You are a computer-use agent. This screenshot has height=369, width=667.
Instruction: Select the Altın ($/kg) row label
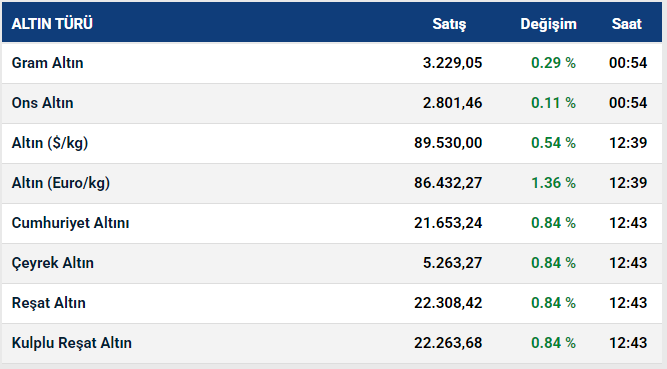coord(50,143)
